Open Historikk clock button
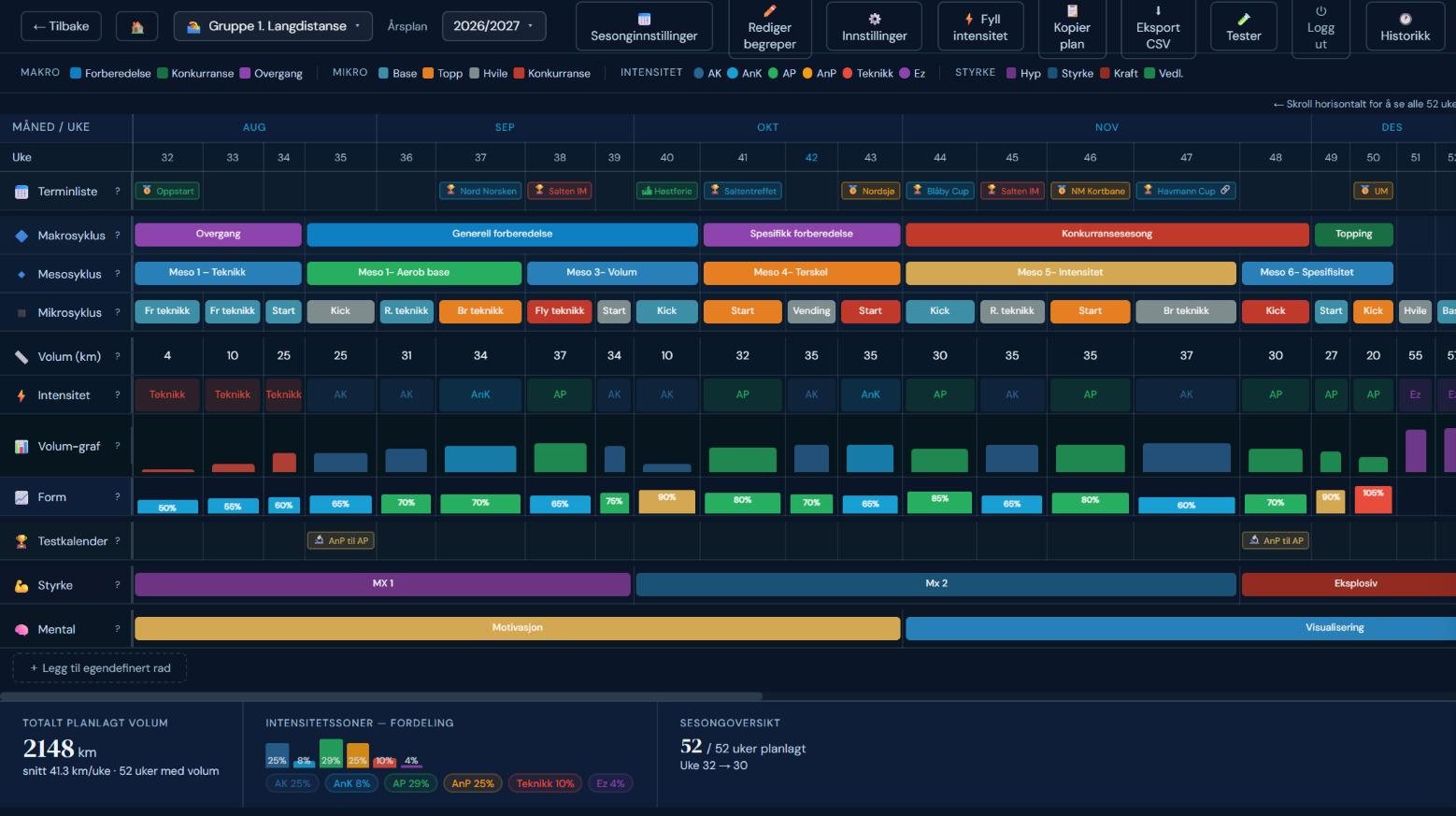Screen dimensions: 1456x816 (1406, 27)
